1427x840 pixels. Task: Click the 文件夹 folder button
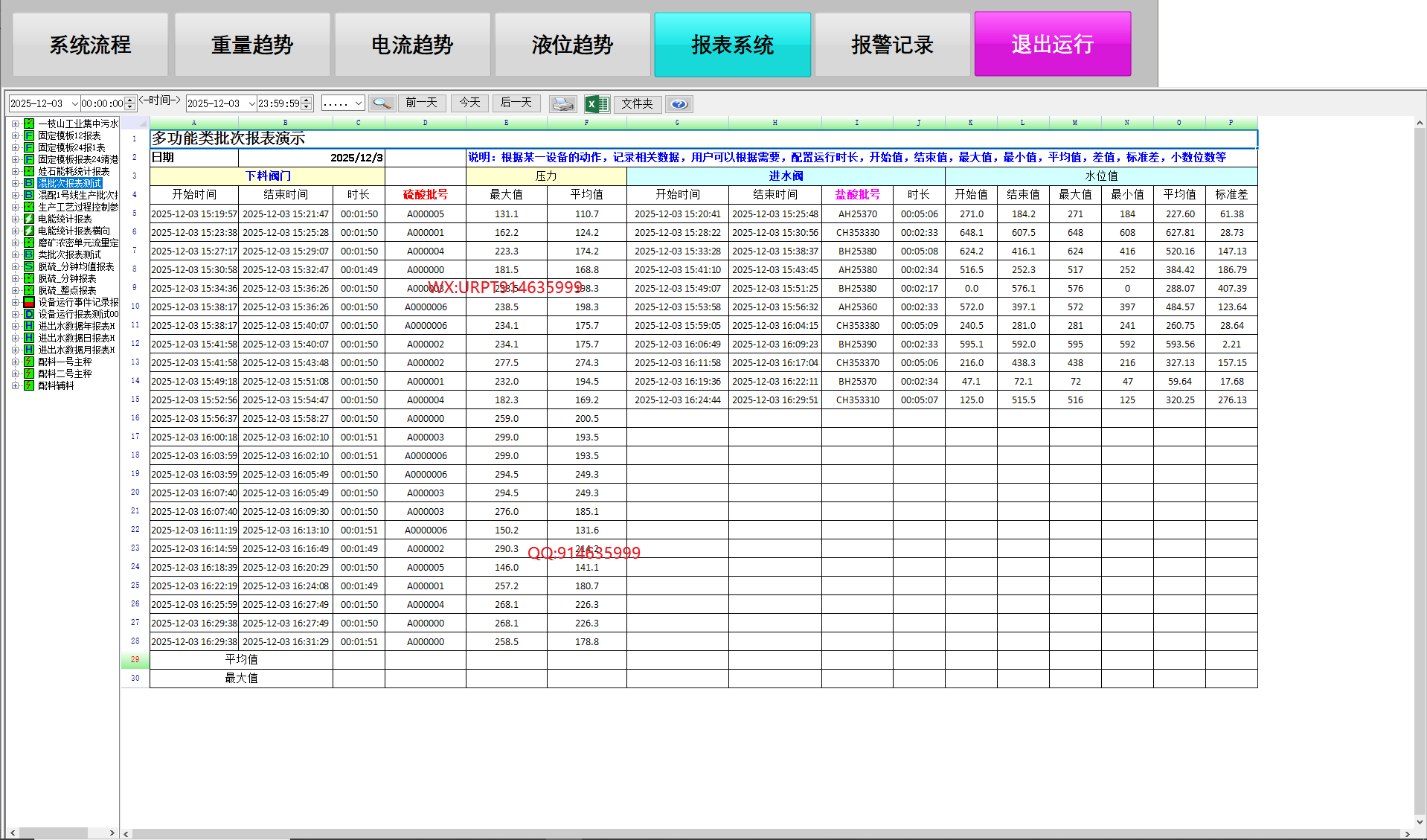tap(637, 103)
